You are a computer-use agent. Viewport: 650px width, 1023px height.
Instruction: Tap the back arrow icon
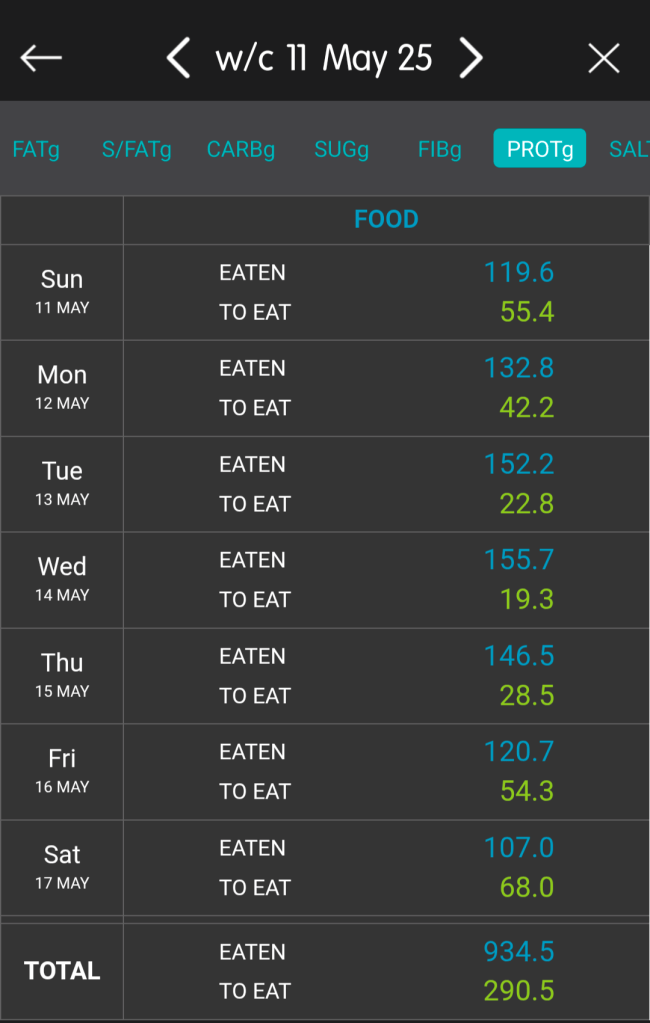(41, 58)
